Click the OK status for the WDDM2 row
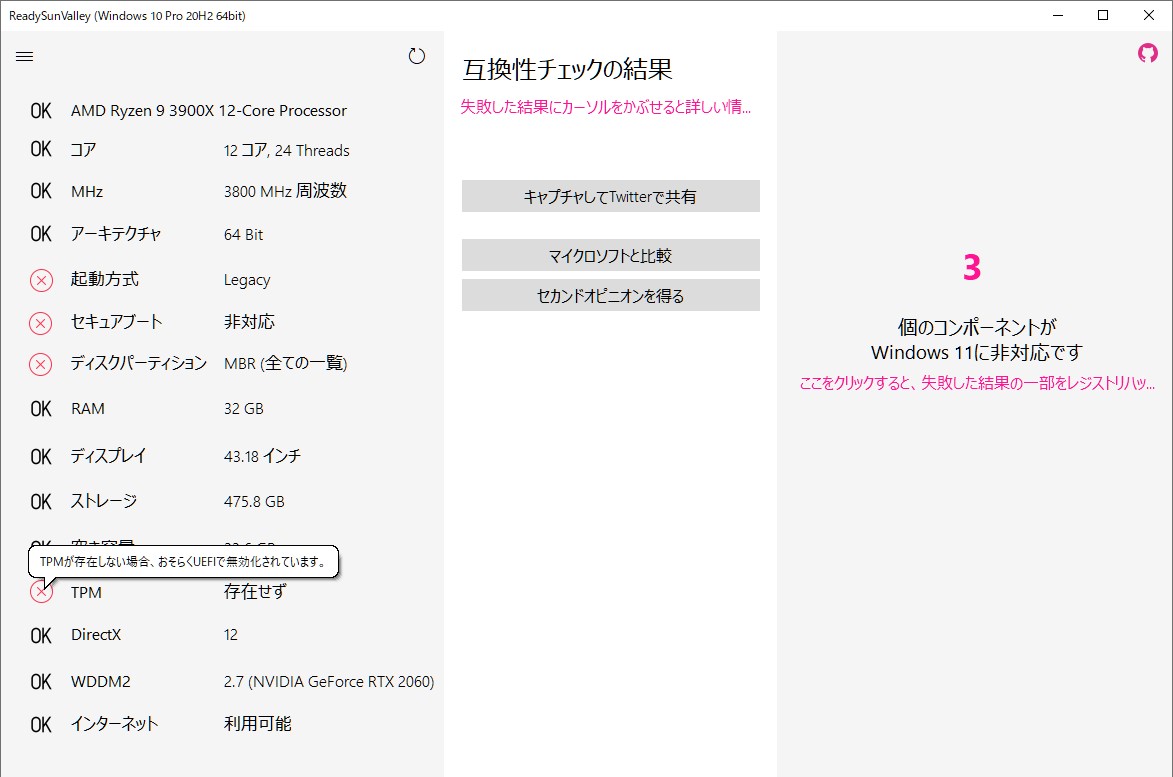Screen dimensions: 1173x777 41,680
